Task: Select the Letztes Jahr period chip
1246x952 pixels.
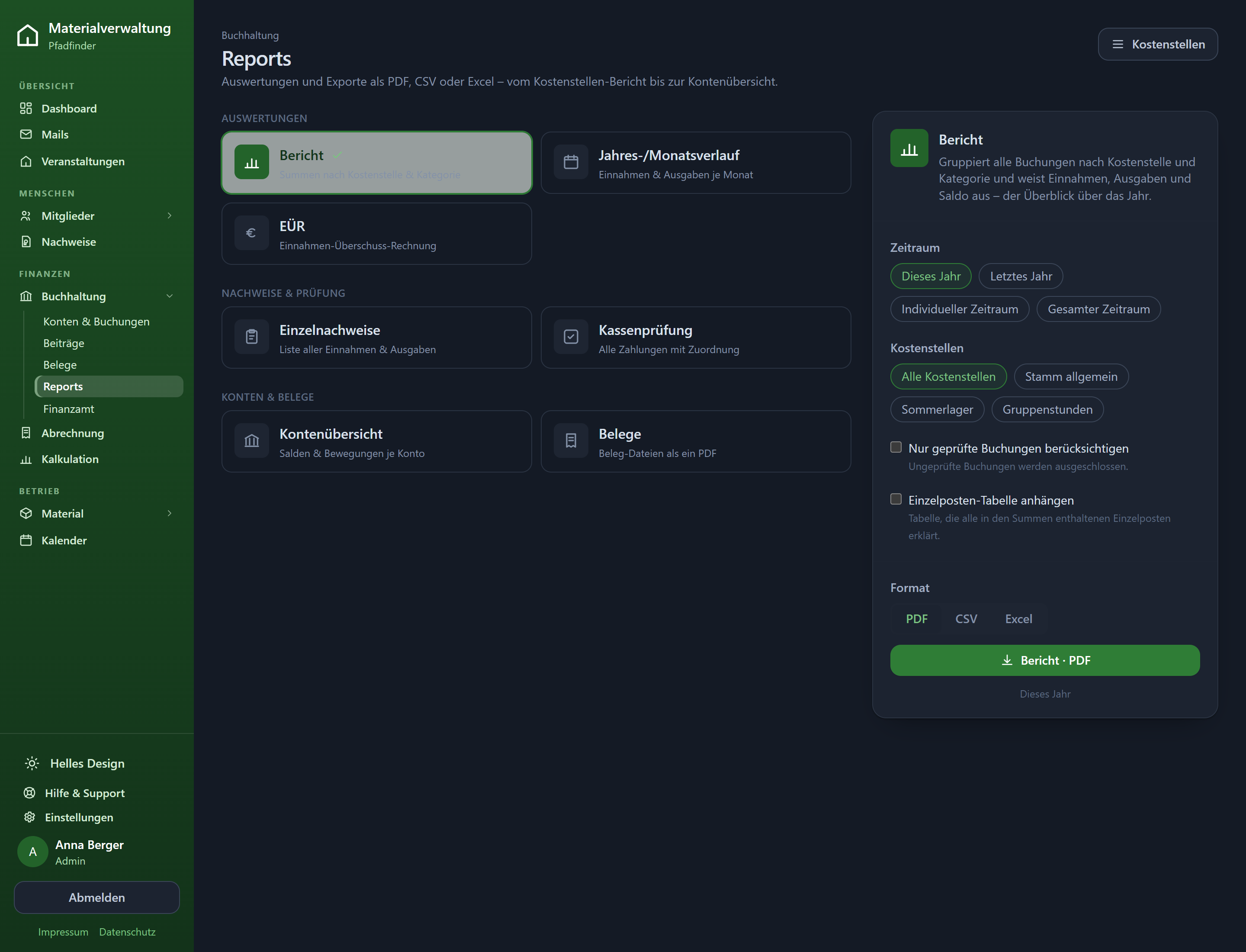Action: [1021, 276]
